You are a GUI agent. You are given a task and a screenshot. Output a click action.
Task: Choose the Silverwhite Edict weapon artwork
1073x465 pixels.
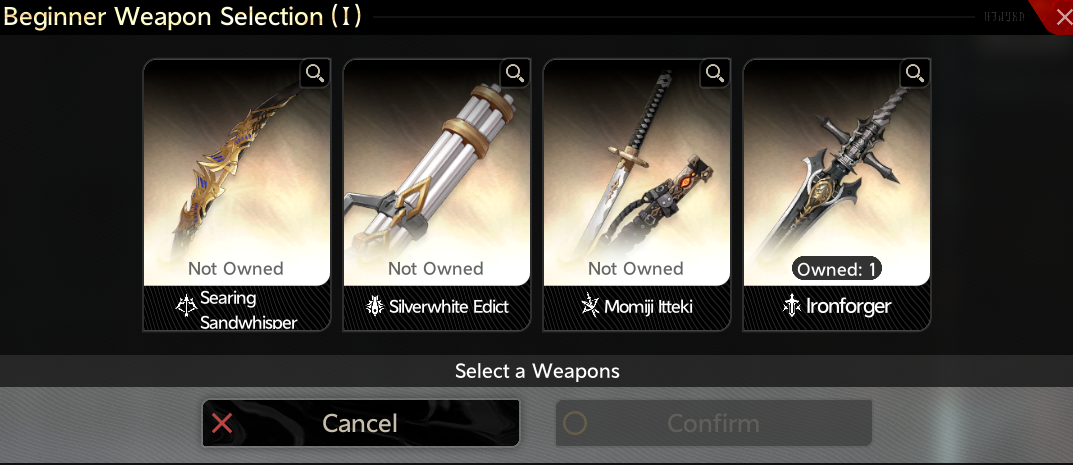tap(437, 172)
